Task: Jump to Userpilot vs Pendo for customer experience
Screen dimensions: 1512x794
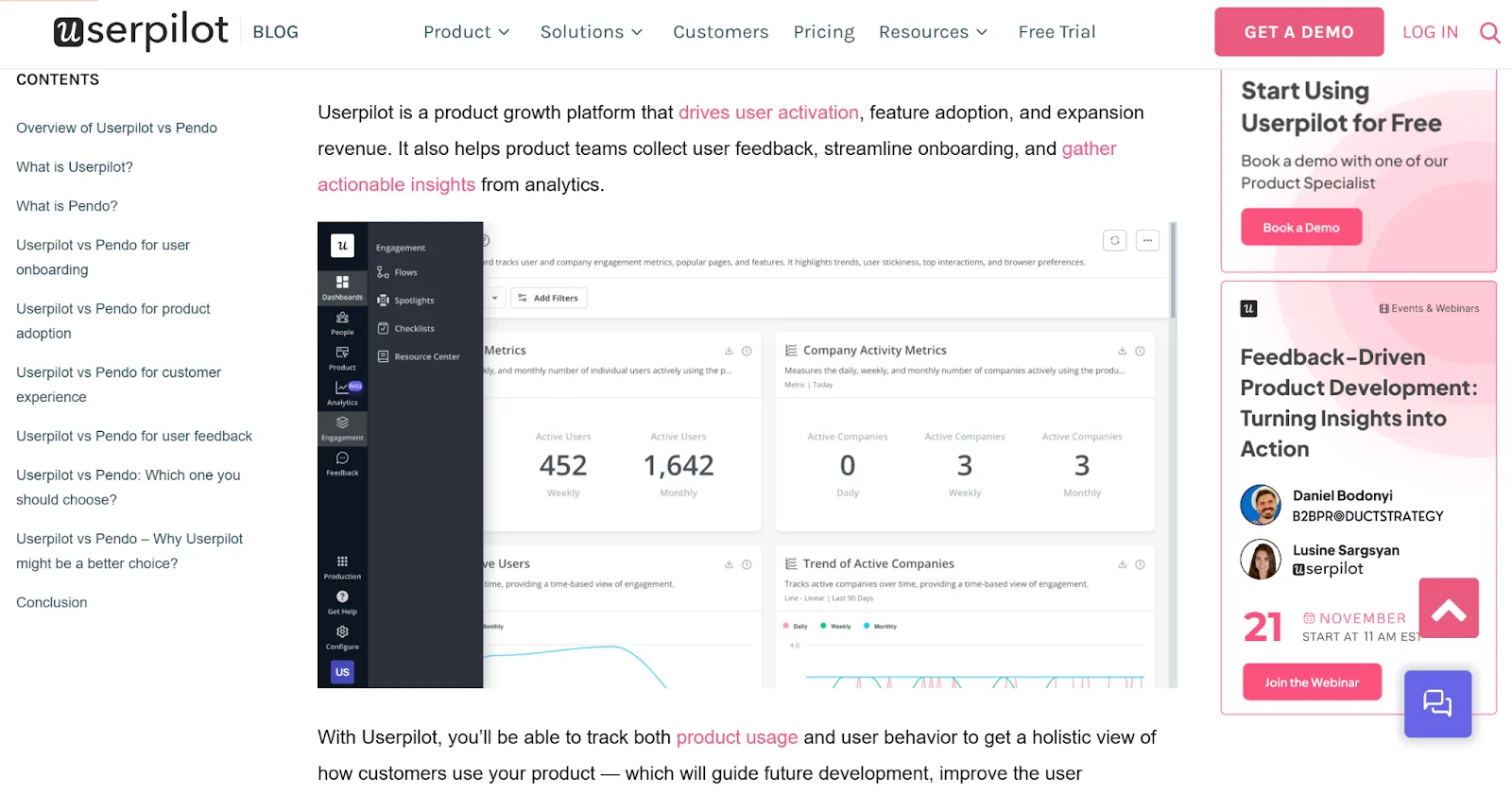Action: tap(118, 385)
